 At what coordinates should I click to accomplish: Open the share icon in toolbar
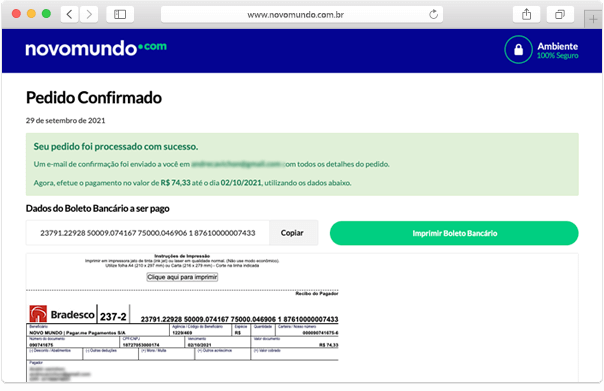pos(526,15)
